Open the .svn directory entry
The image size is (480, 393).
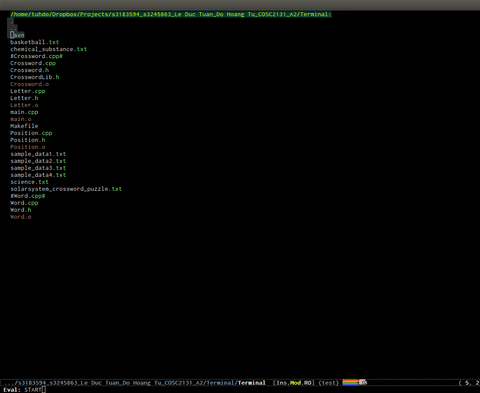pyautogui.click(x=17, y=35)
